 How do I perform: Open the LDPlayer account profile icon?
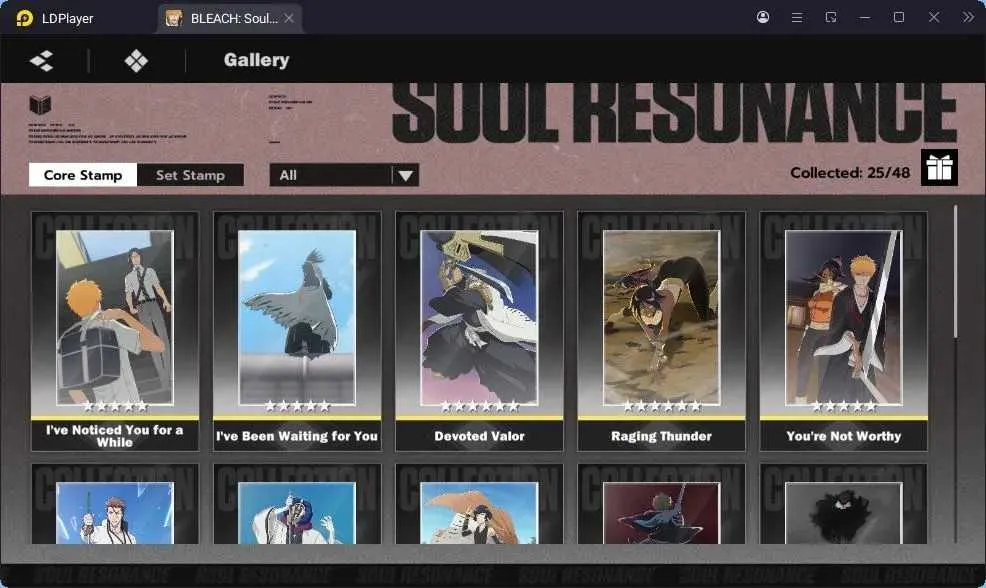763,18
